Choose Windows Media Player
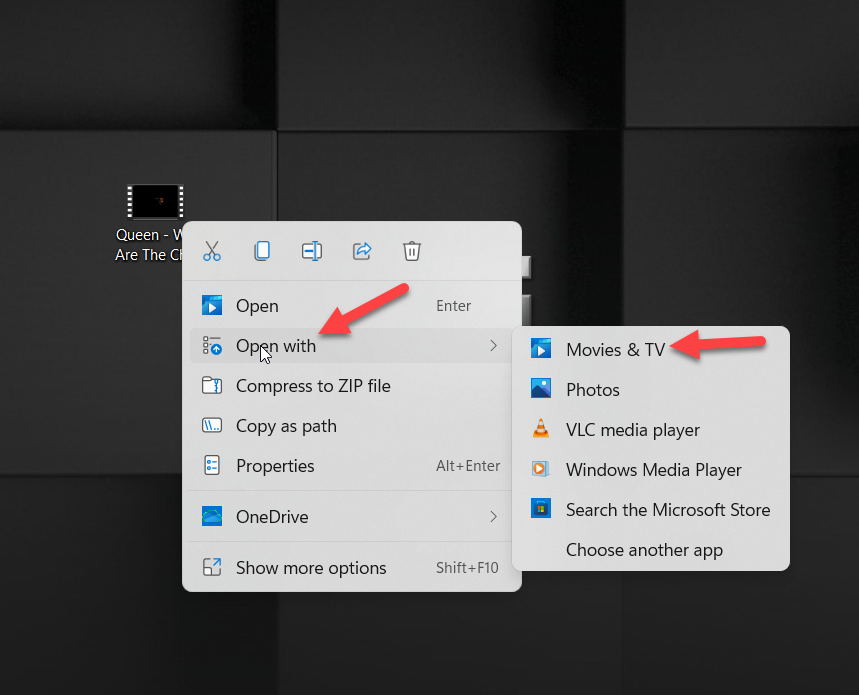859x695 pixels. coord(653,470)
